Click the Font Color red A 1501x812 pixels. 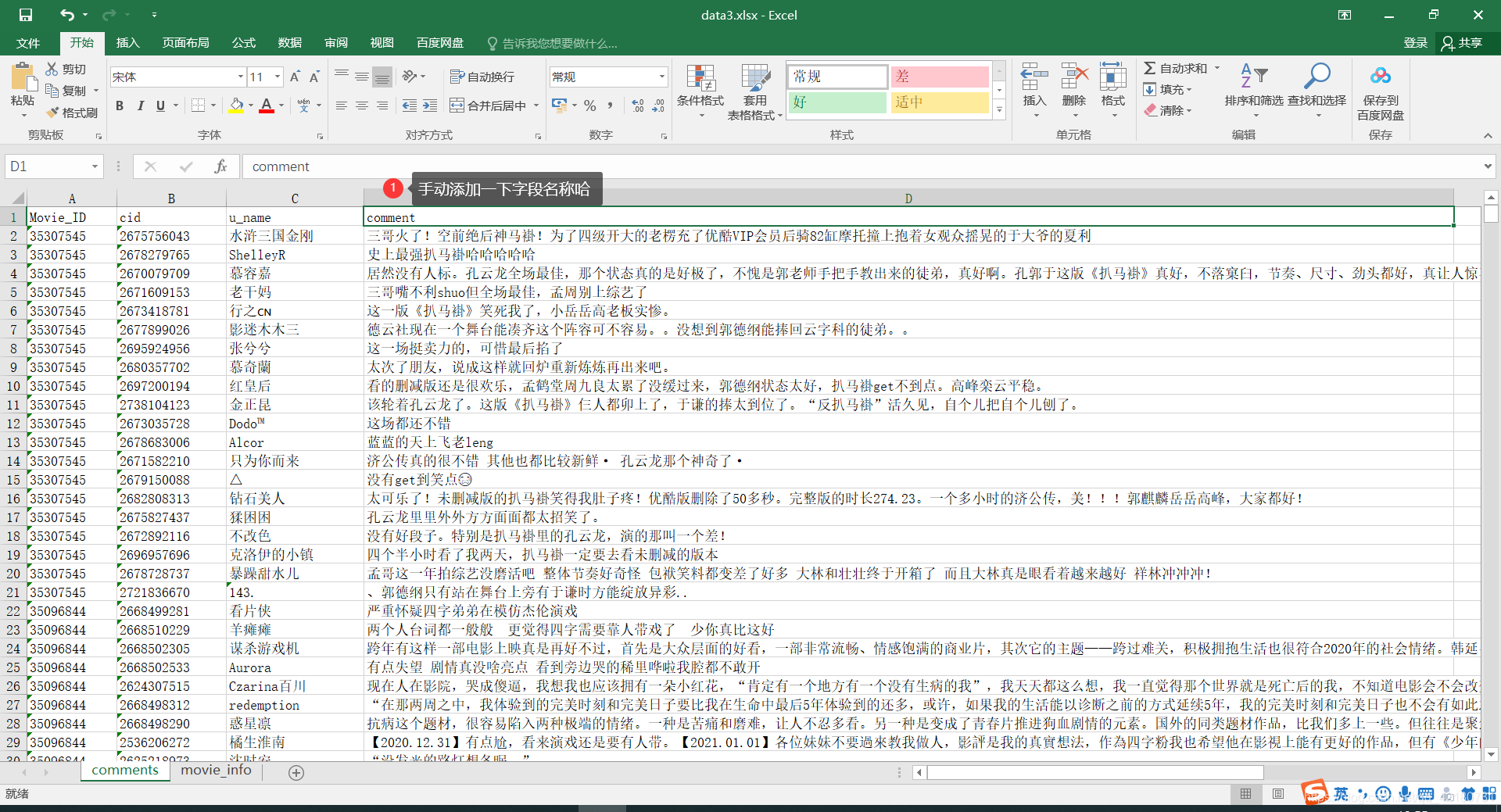click(x=267, y=106)
